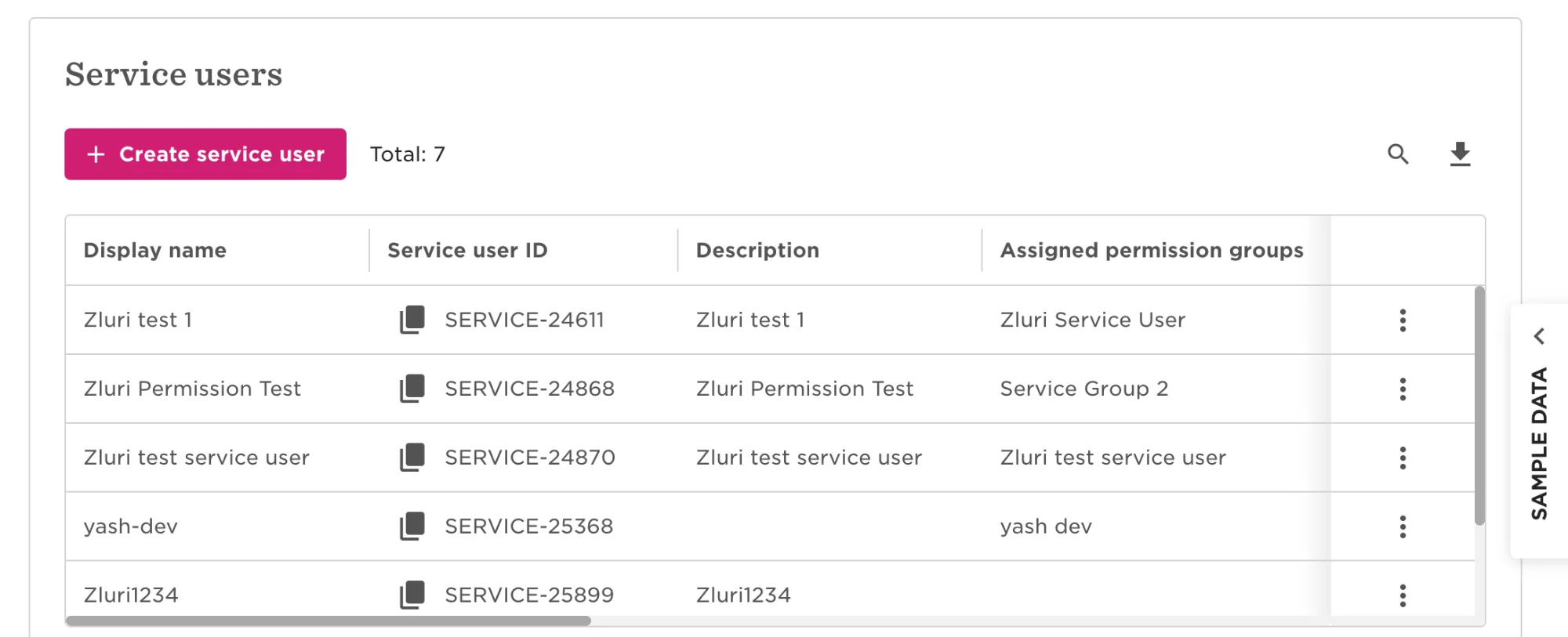
Task: Expand the SAMPLE DATA side panel chevron
Action: (1539, 336)
